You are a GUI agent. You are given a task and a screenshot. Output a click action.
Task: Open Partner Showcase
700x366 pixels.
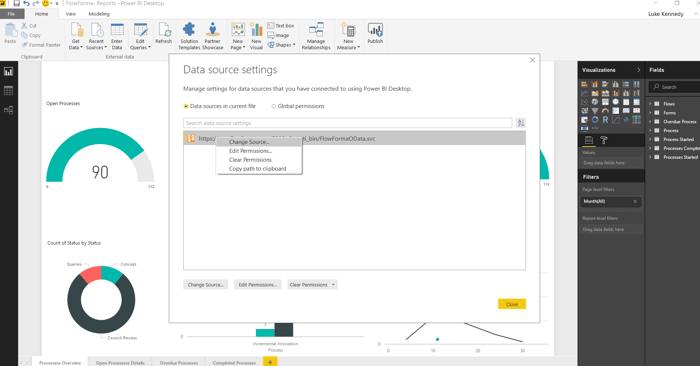click(212, 36)
